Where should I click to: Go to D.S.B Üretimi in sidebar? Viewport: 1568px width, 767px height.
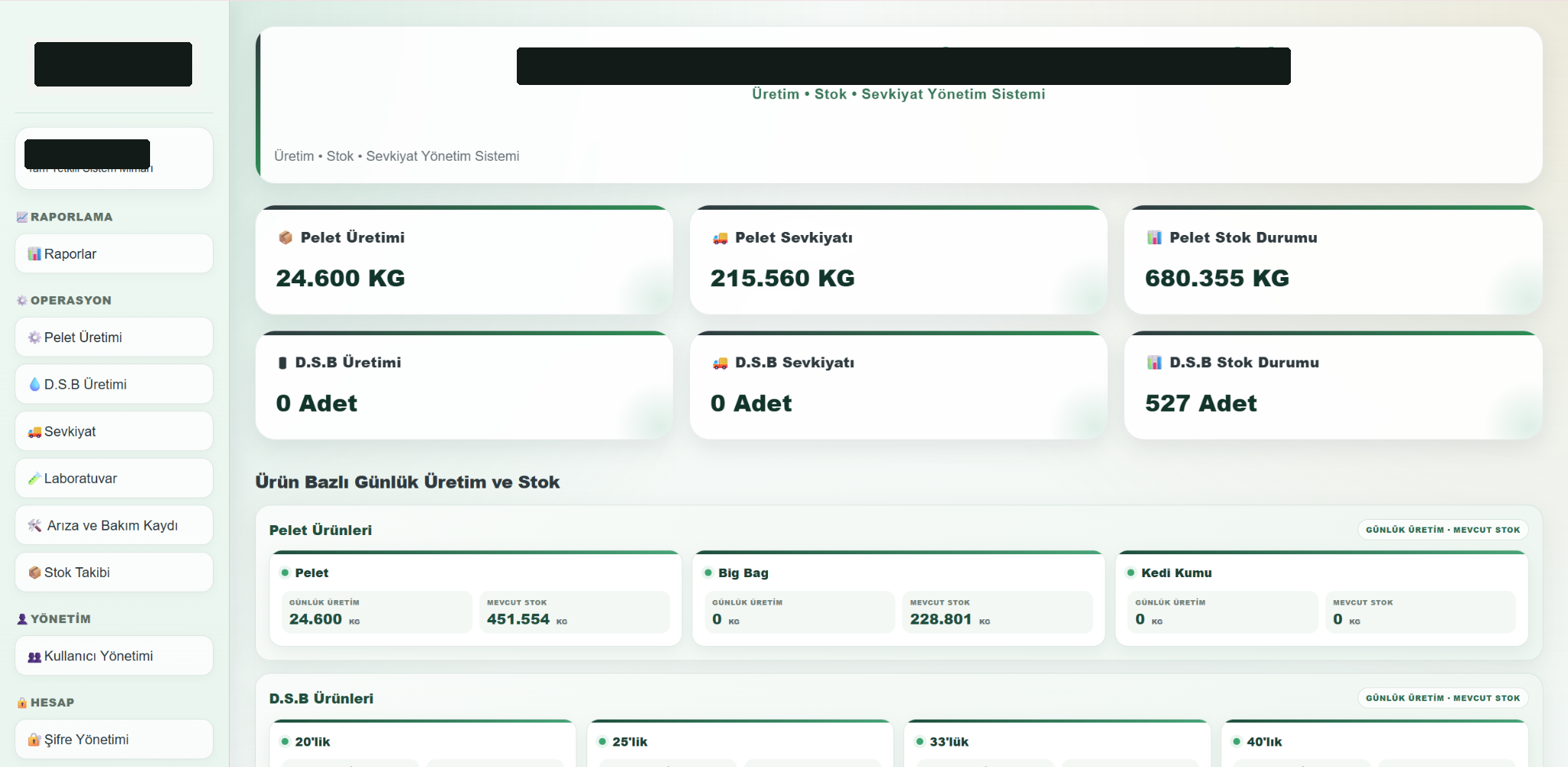(114, 384)
